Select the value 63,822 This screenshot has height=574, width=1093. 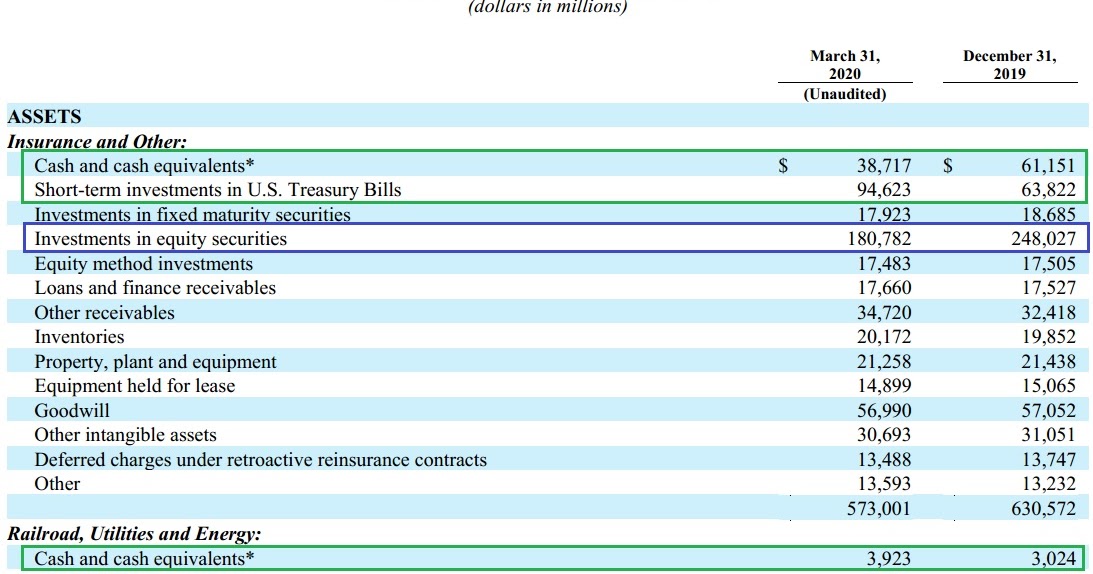click(x=1048, y=190)
